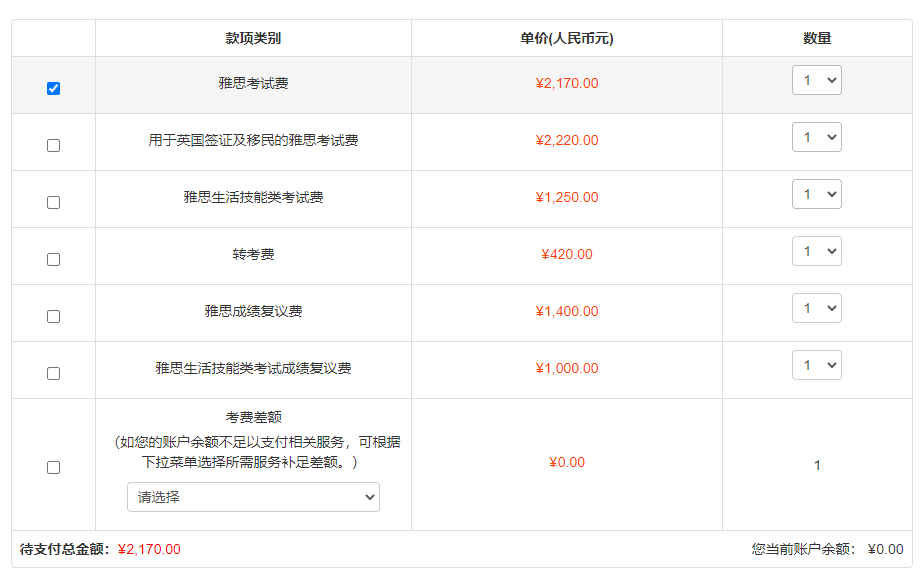
Task: Expand quantity dropdown for 雅思成绩复议费
Action: (x=817, y=308)
